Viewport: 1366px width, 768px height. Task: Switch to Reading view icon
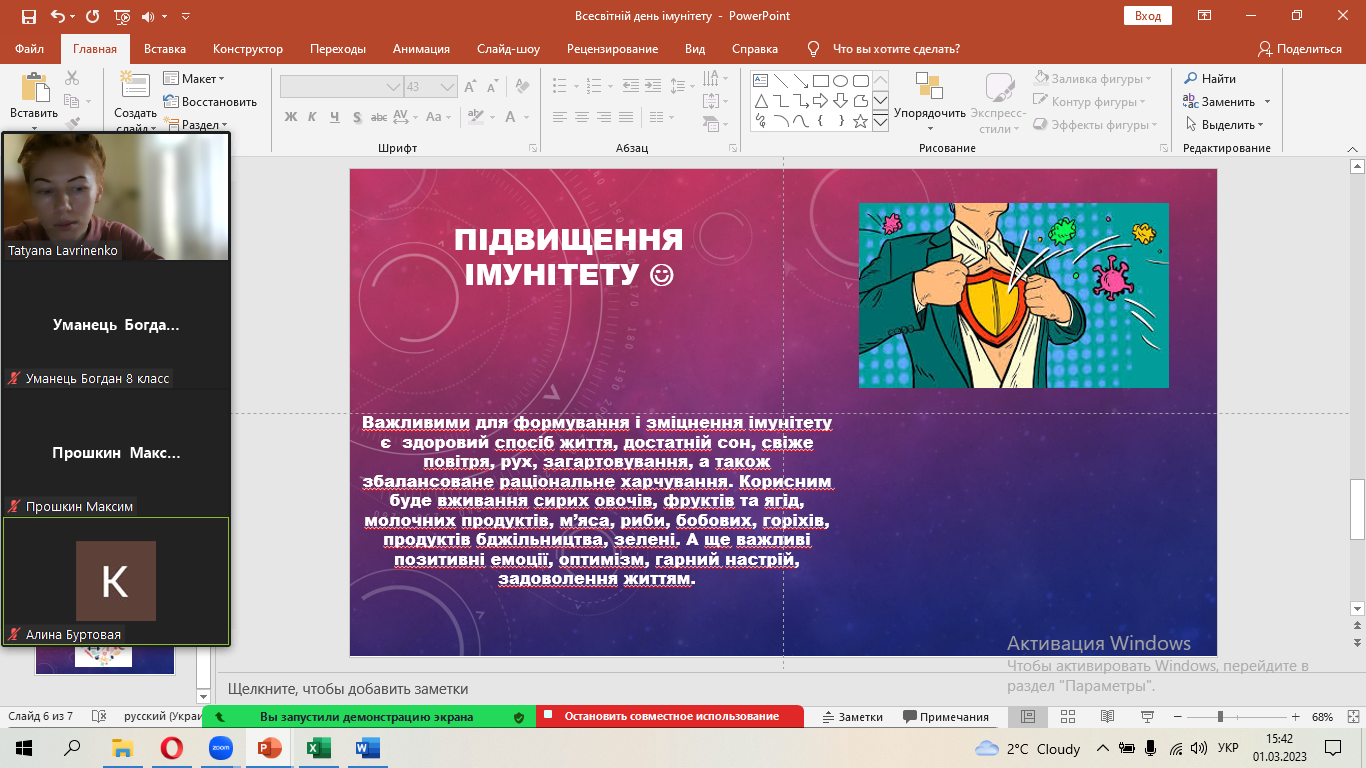coord(1107,717)
